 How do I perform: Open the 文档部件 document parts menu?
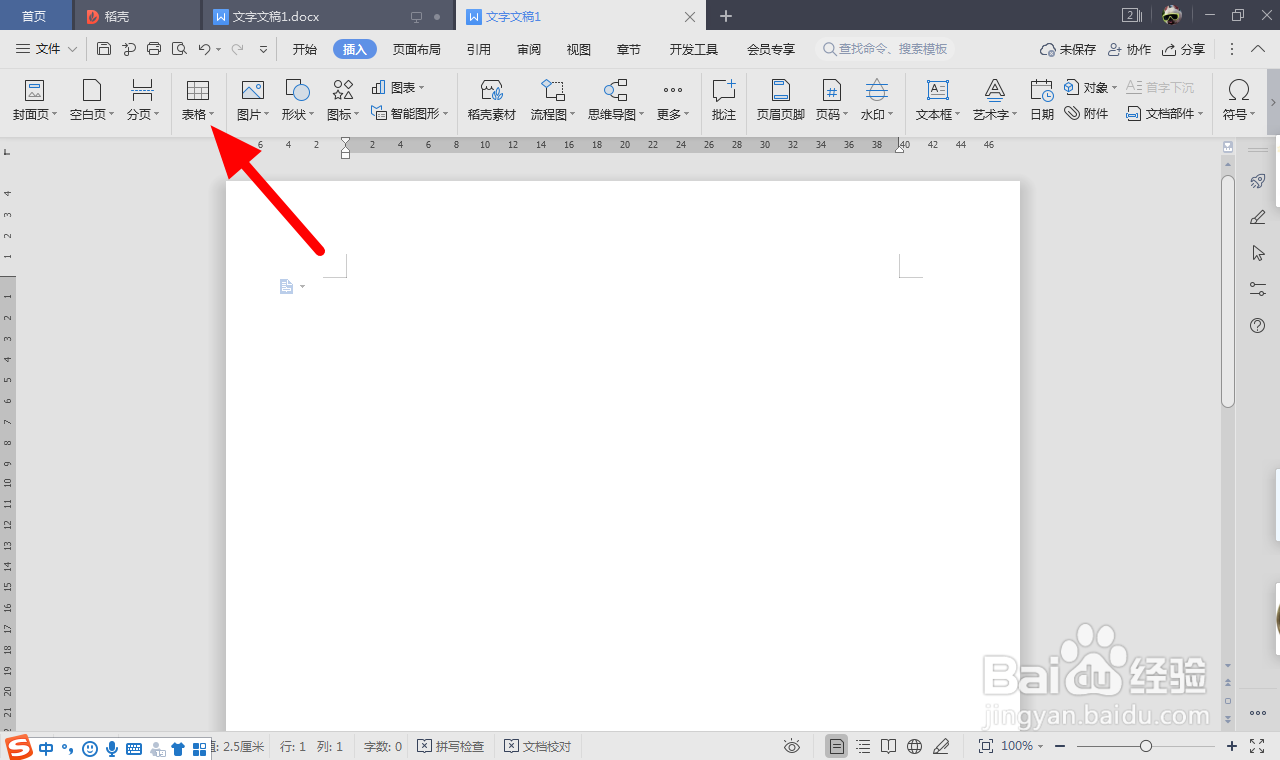pyautogui.click(x=1165, y=114)
